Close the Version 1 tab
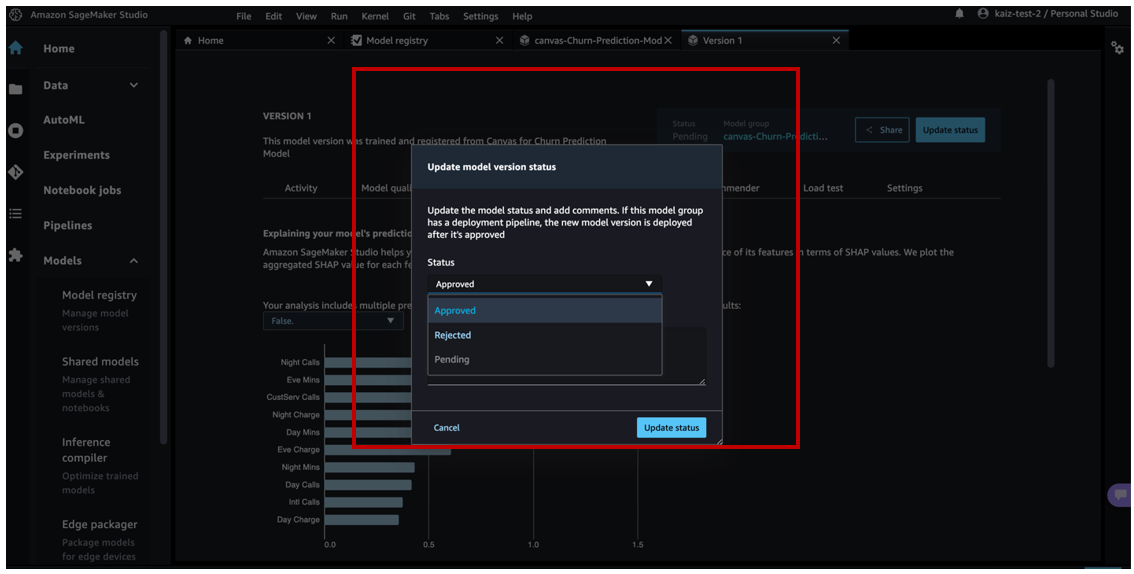This screenshot has height=574, width=1134. tap(836, 40)
